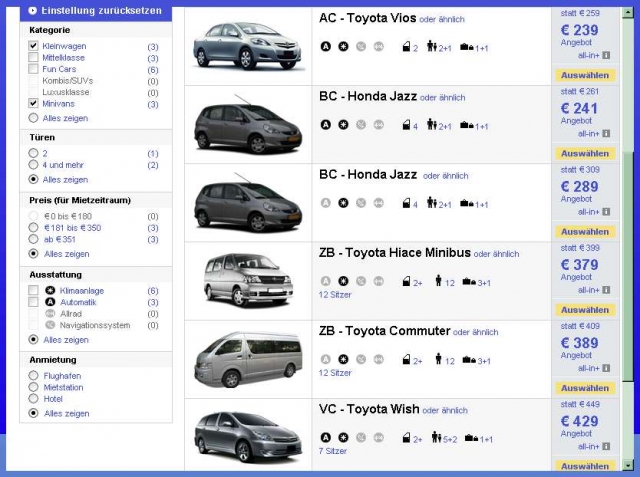Click the Toyota Vios car thumbnail

pos(247,45)
